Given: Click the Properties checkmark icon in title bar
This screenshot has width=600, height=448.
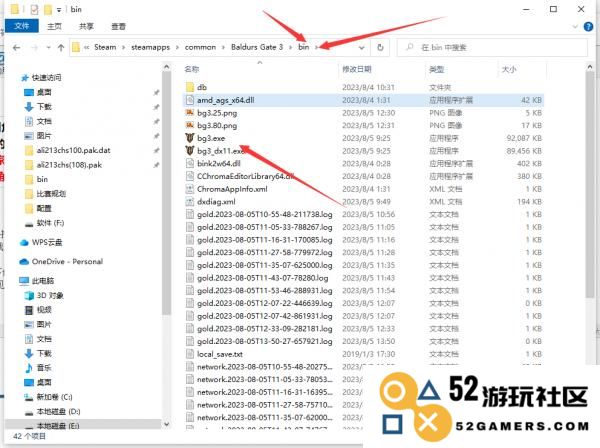Looking at the screenshot, I should tap(34, 9).
